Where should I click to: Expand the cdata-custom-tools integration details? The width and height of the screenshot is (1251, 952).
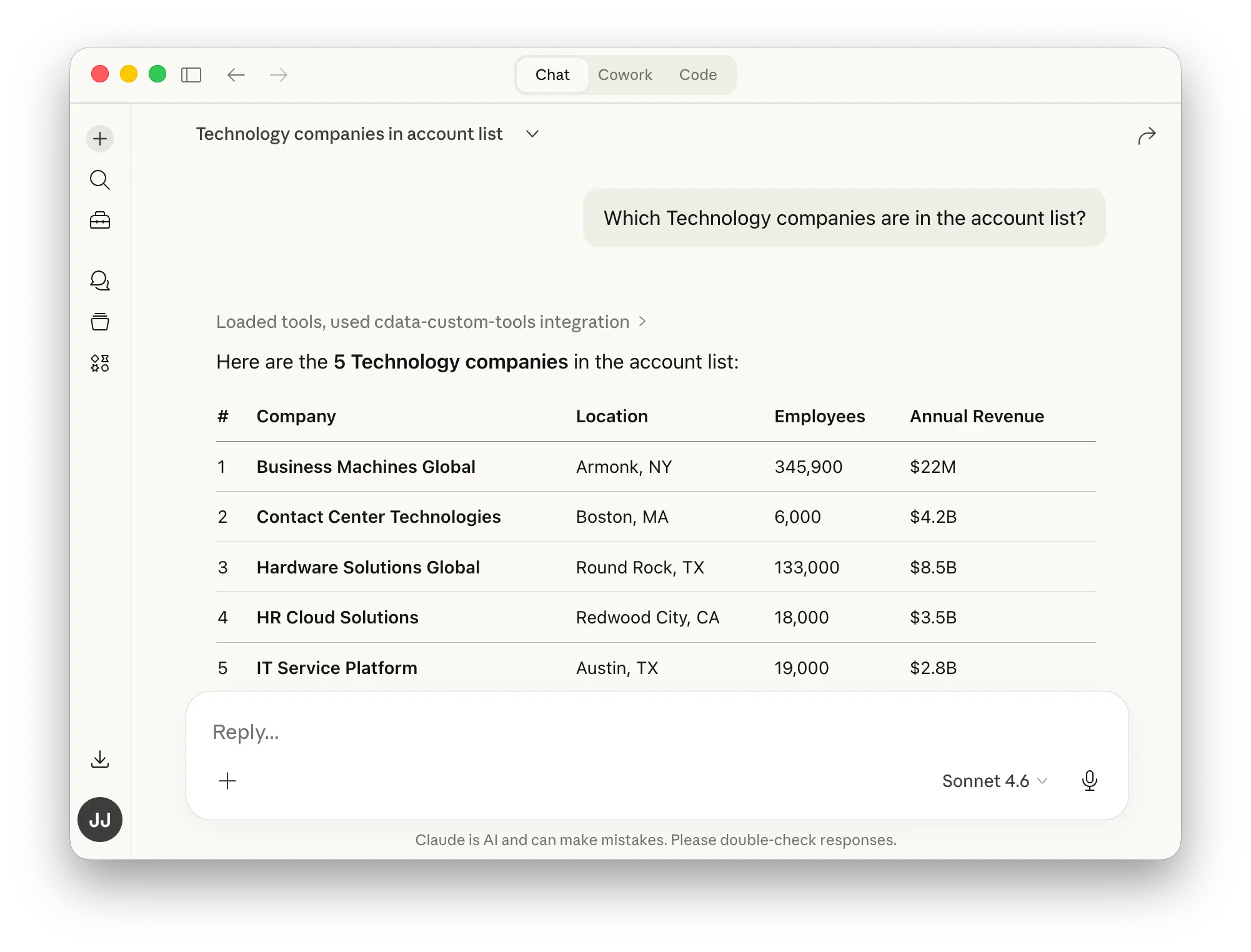pyautogui.click(x=431, y=322)
